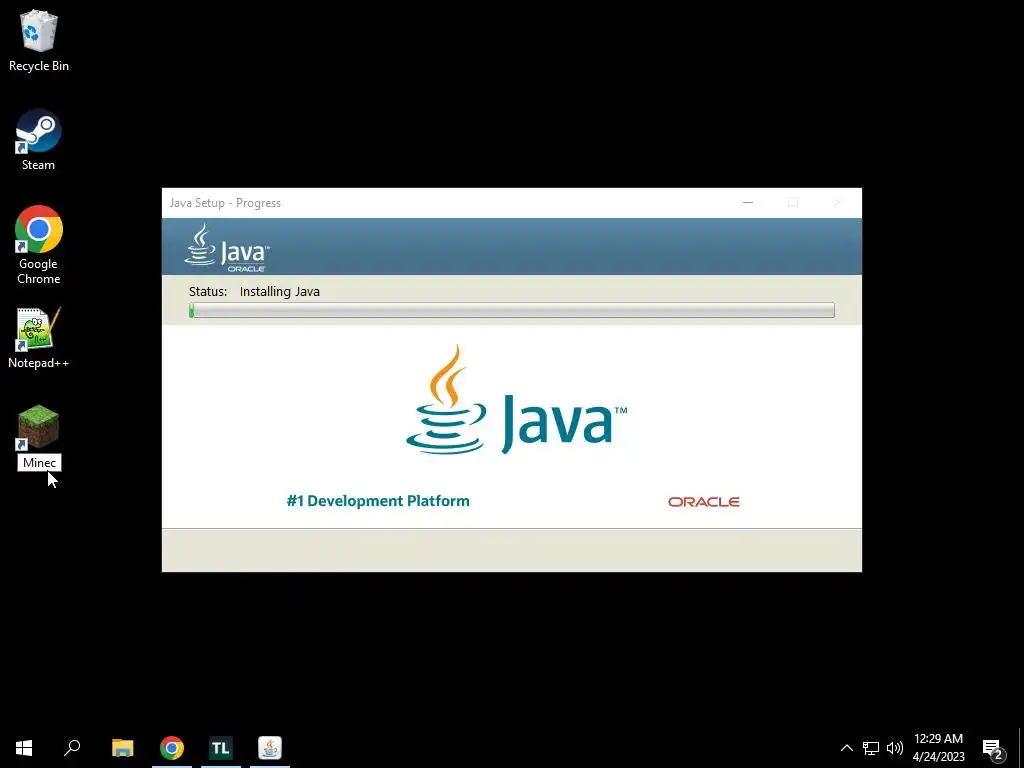Open the Recycle Bin desktop icon
Viewport: 1024px width, 768px height.
(x=39, y=40)
